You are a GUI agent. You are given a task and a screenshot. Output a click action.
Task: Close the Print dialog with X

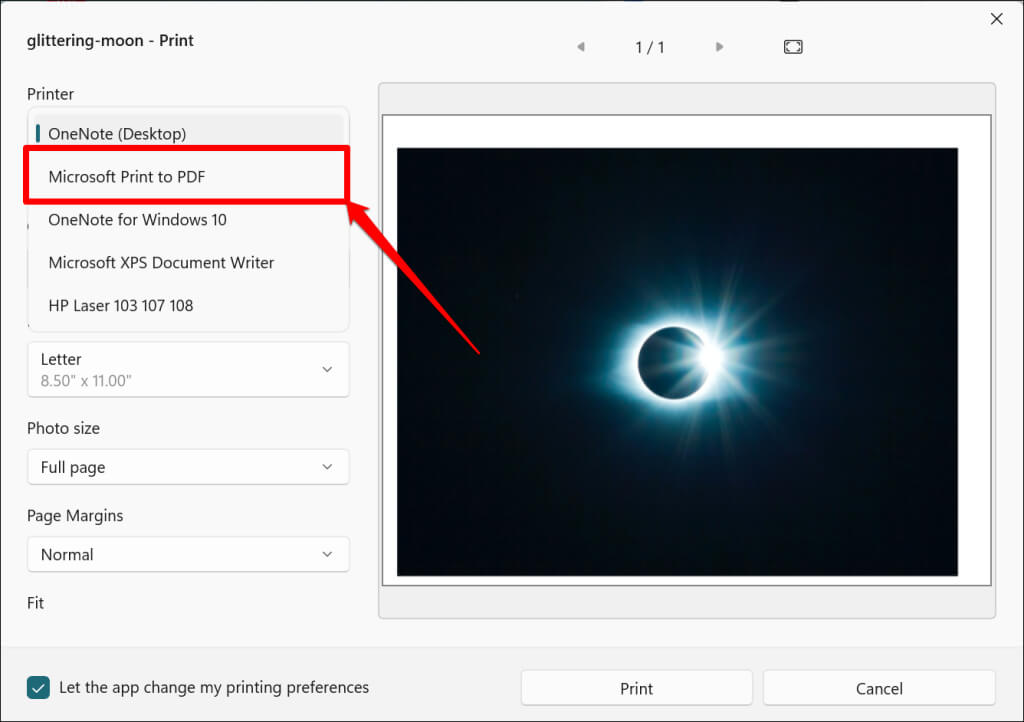pos(996,18)
